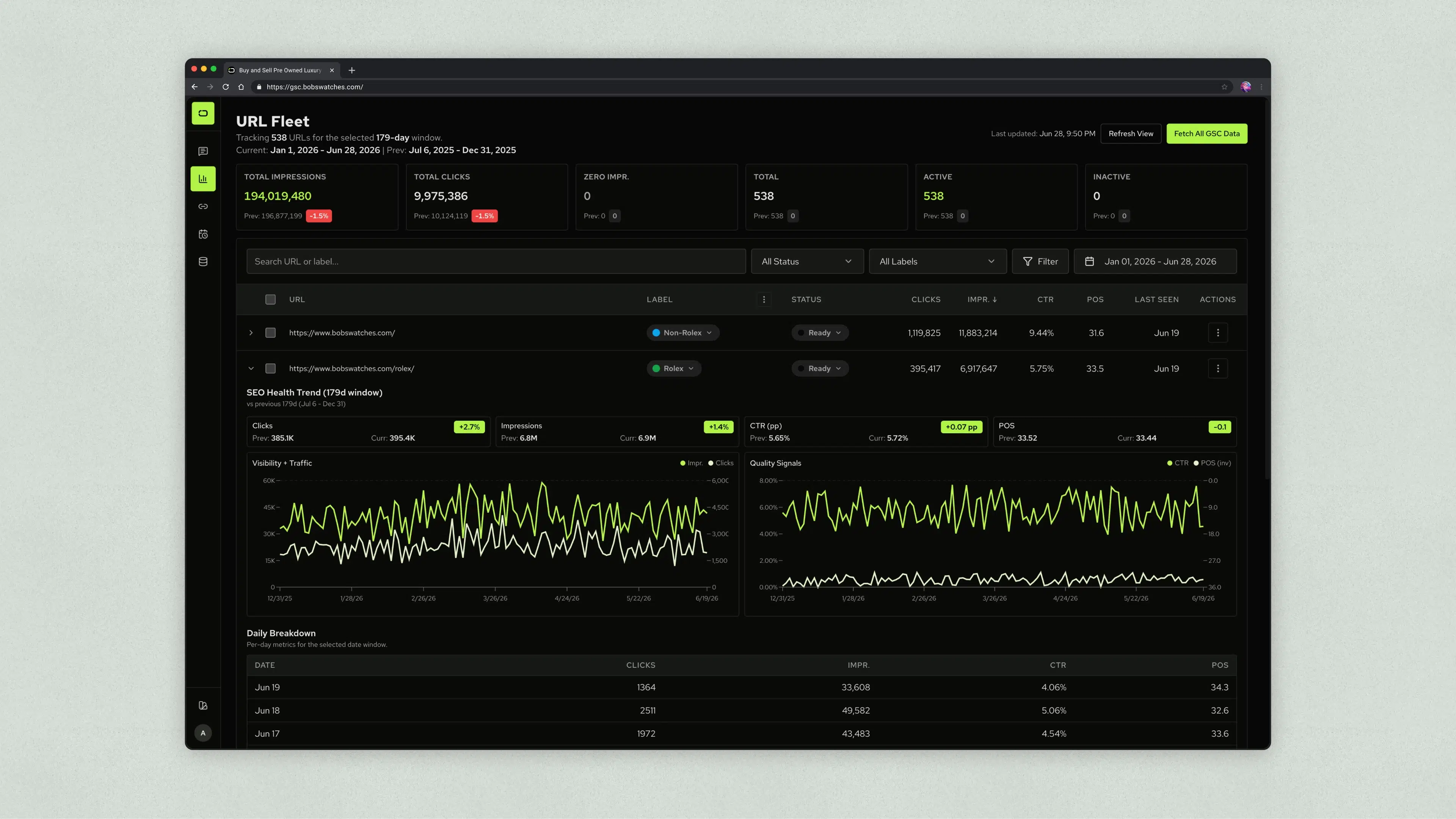Open actions menu for bobswatches.com/ row
Viewport: 1456px width, 819px height.
(1218, 333)
